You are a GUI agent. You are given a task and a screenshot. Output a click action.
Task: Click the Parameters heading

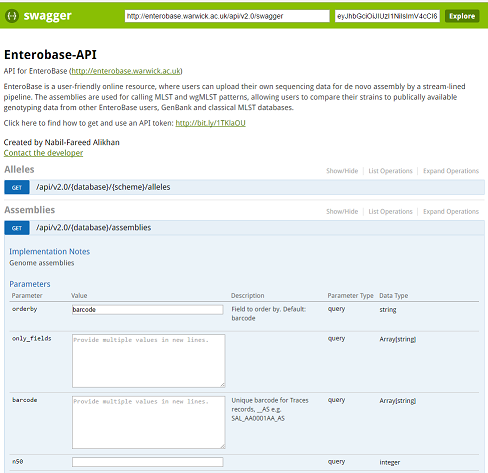(x=30, y=284)
